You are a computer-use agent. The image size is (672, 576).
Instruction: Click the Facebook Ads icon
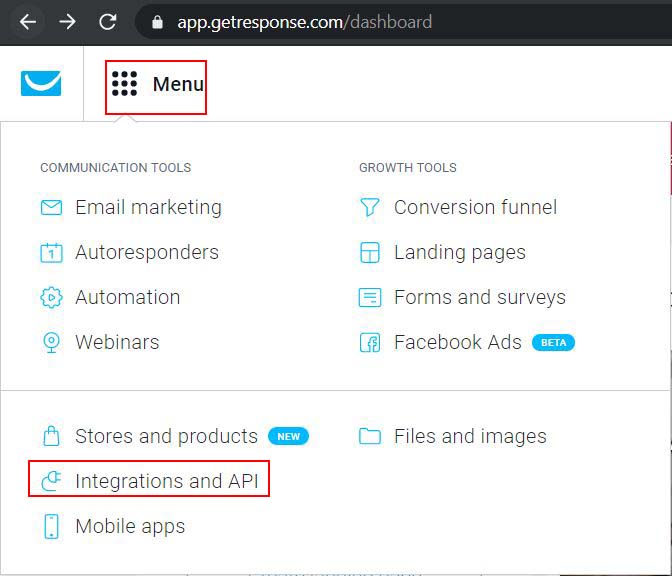point(369,342)
